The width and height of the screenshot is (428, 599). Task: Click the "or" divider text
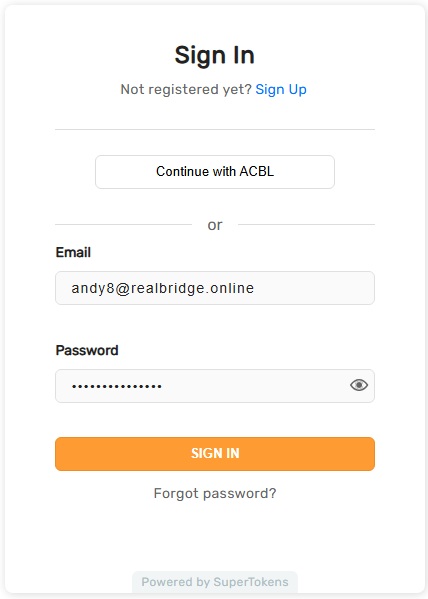point(215,225)
